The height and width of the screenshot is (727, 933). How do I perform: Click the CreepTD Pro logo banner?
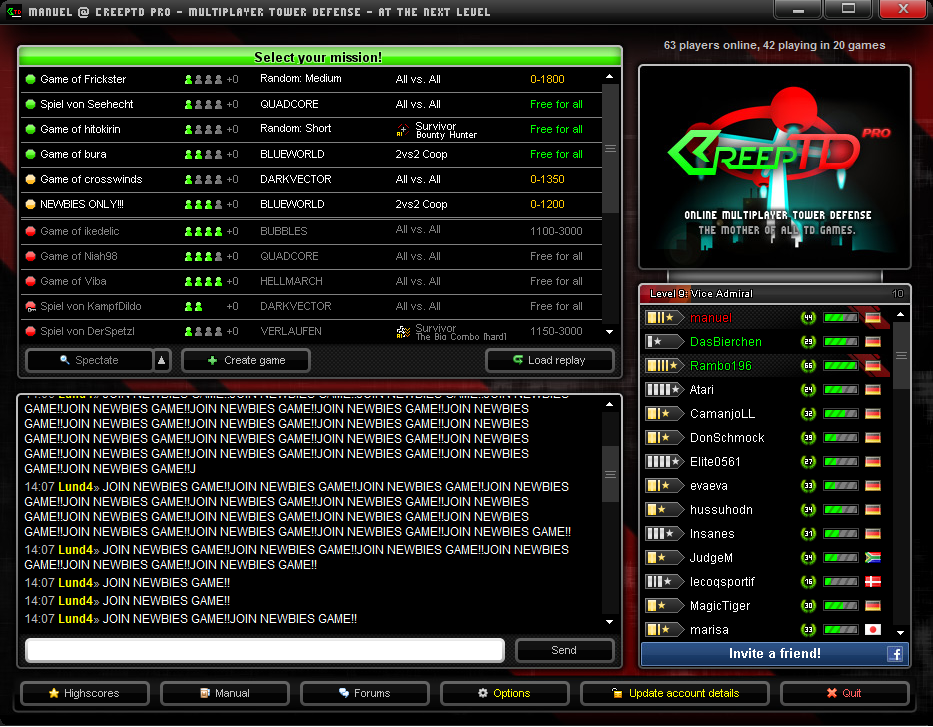[x=775, y=167]
